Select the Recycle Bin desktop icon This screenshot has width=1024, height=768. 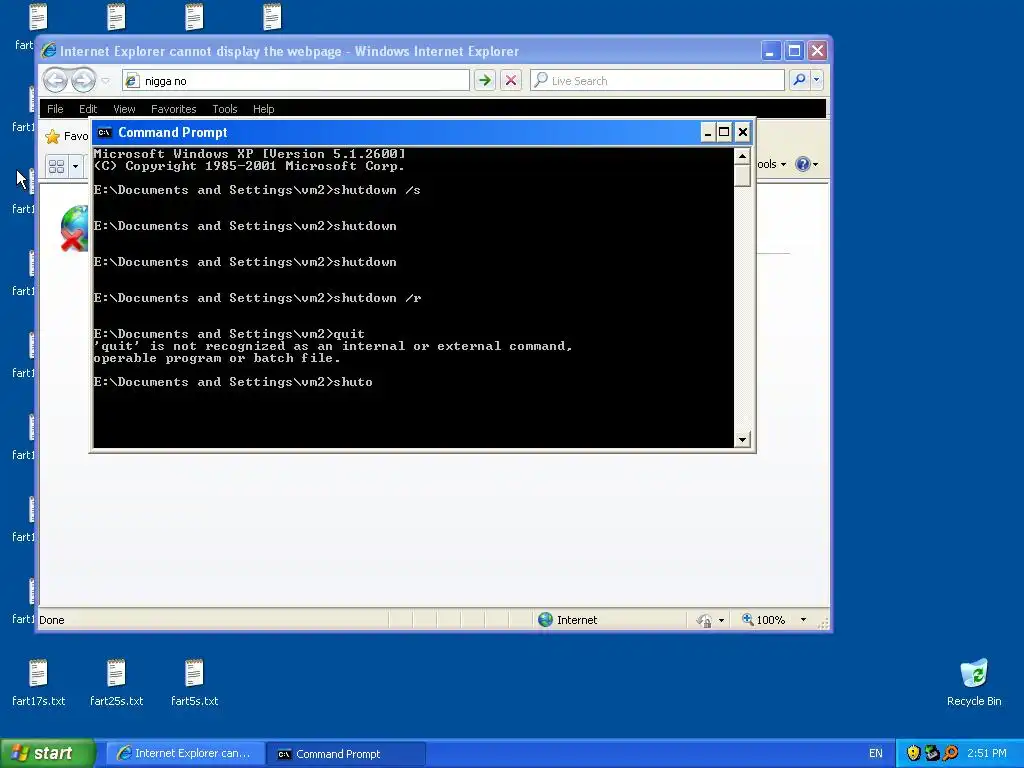point(974,683)
